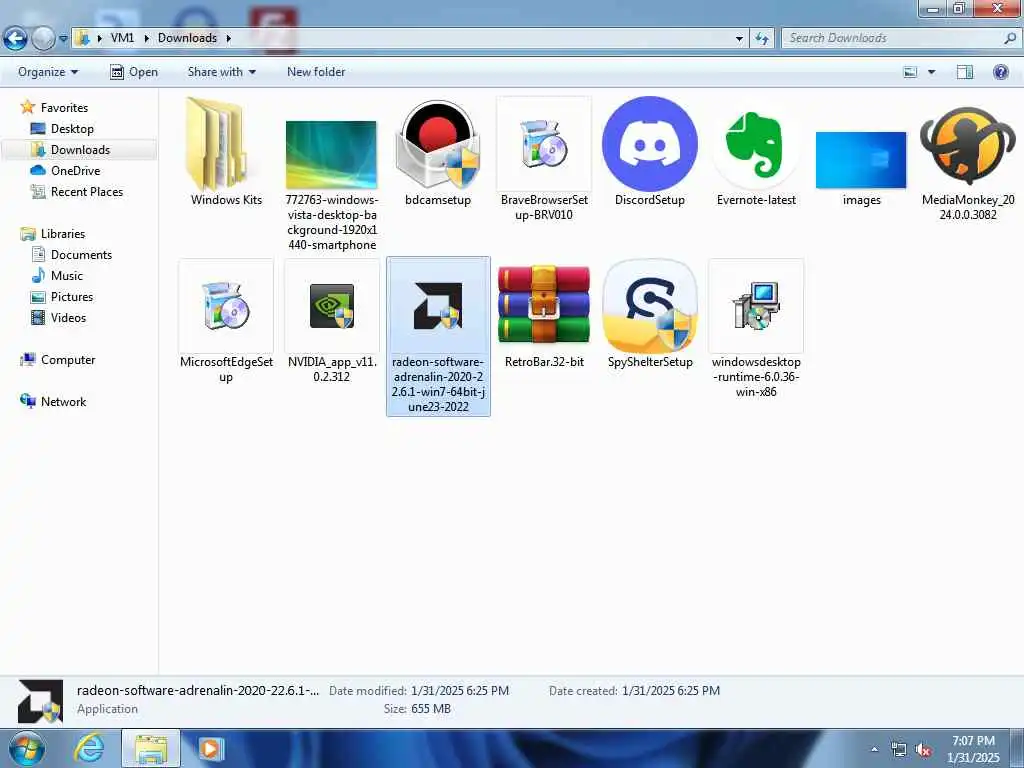Launch Internet Explorer from the taskbar
This screenshot has height=768, width=1024.
pyautogui.click(x=88, y=748)
